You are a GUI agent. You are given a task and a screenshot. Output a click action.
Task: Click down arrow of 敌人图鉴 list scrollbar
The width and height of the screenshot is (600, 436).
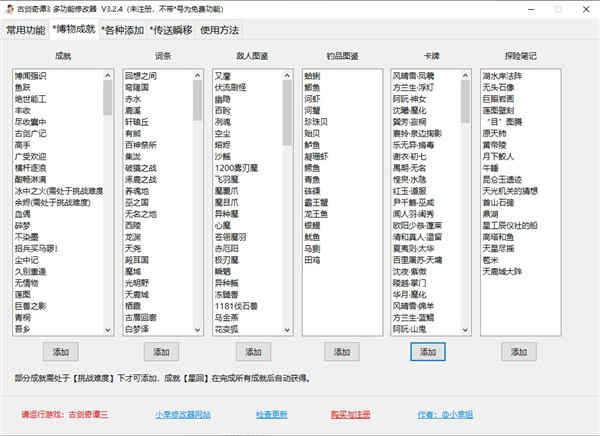coord(287,330)
